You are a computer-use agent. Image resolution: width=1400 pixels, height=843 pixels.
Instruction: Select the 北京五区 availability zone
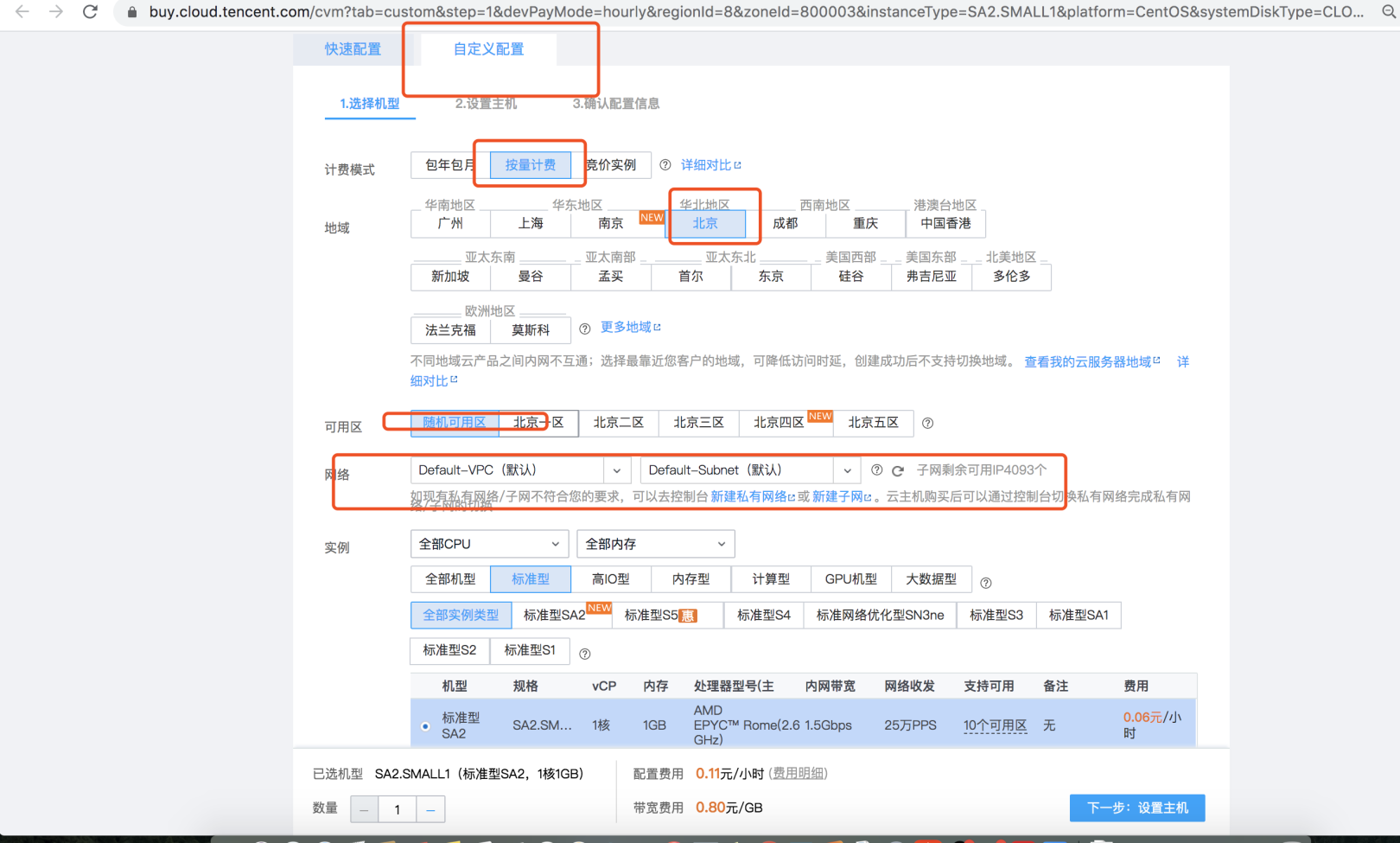873,423
